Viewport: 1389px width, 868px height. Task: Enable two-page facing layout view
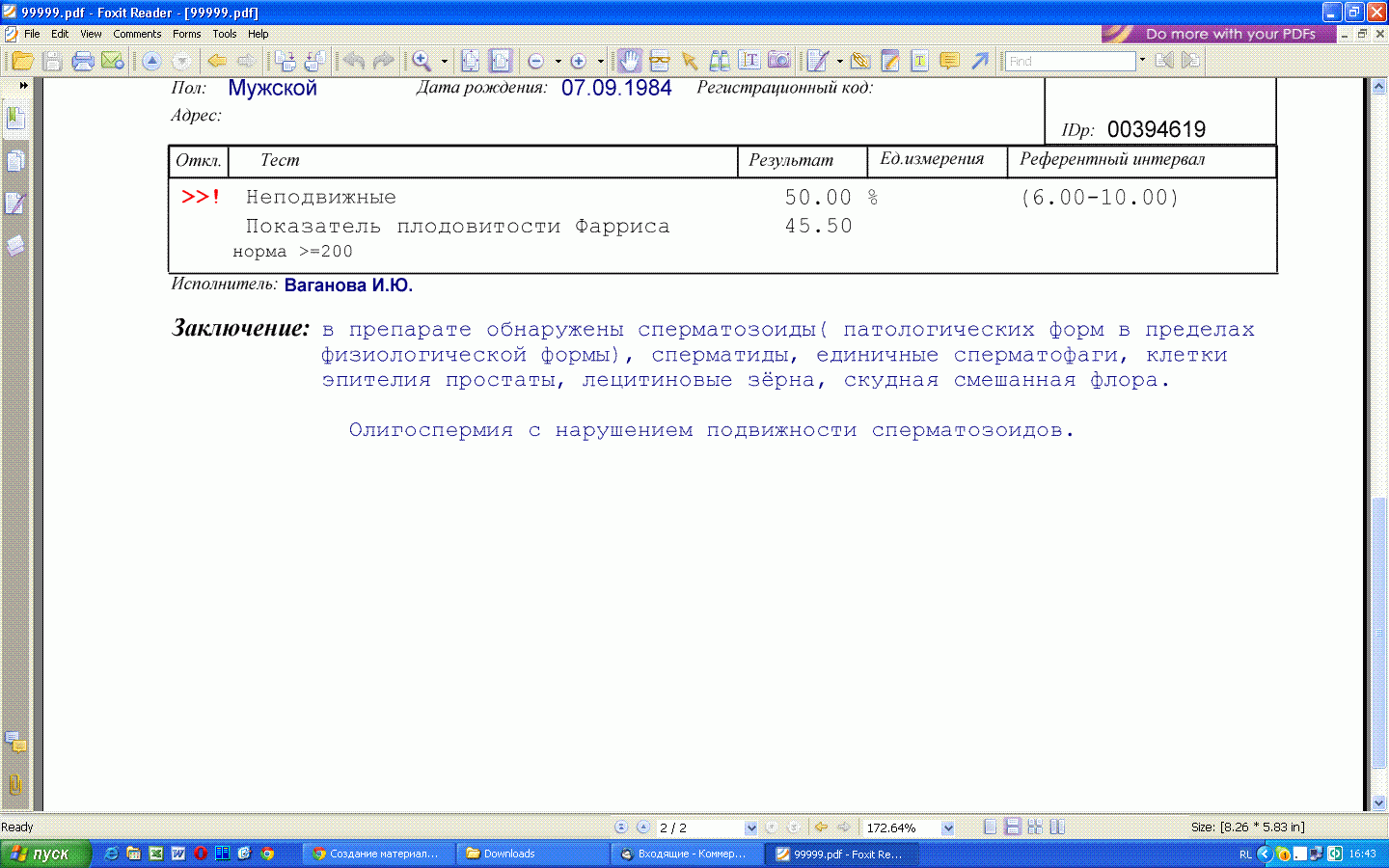coord(1057,827)
